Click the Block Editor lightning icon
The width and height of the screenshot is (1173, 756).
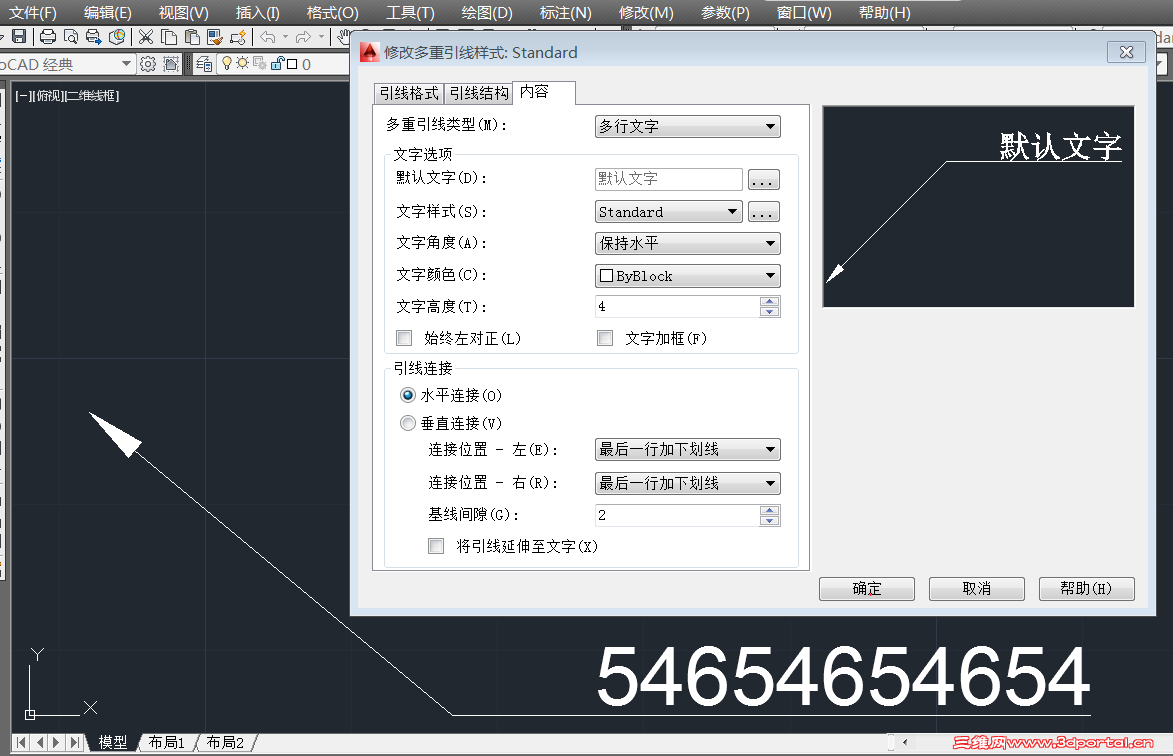coord(238,37)
